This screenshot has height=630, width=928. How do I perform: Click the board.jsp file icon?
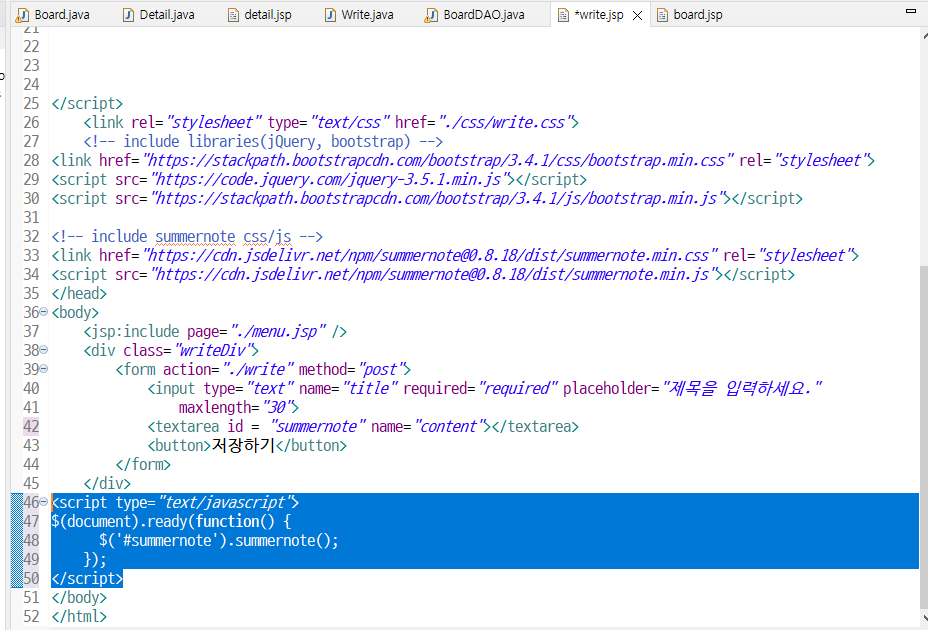[663, 15]
